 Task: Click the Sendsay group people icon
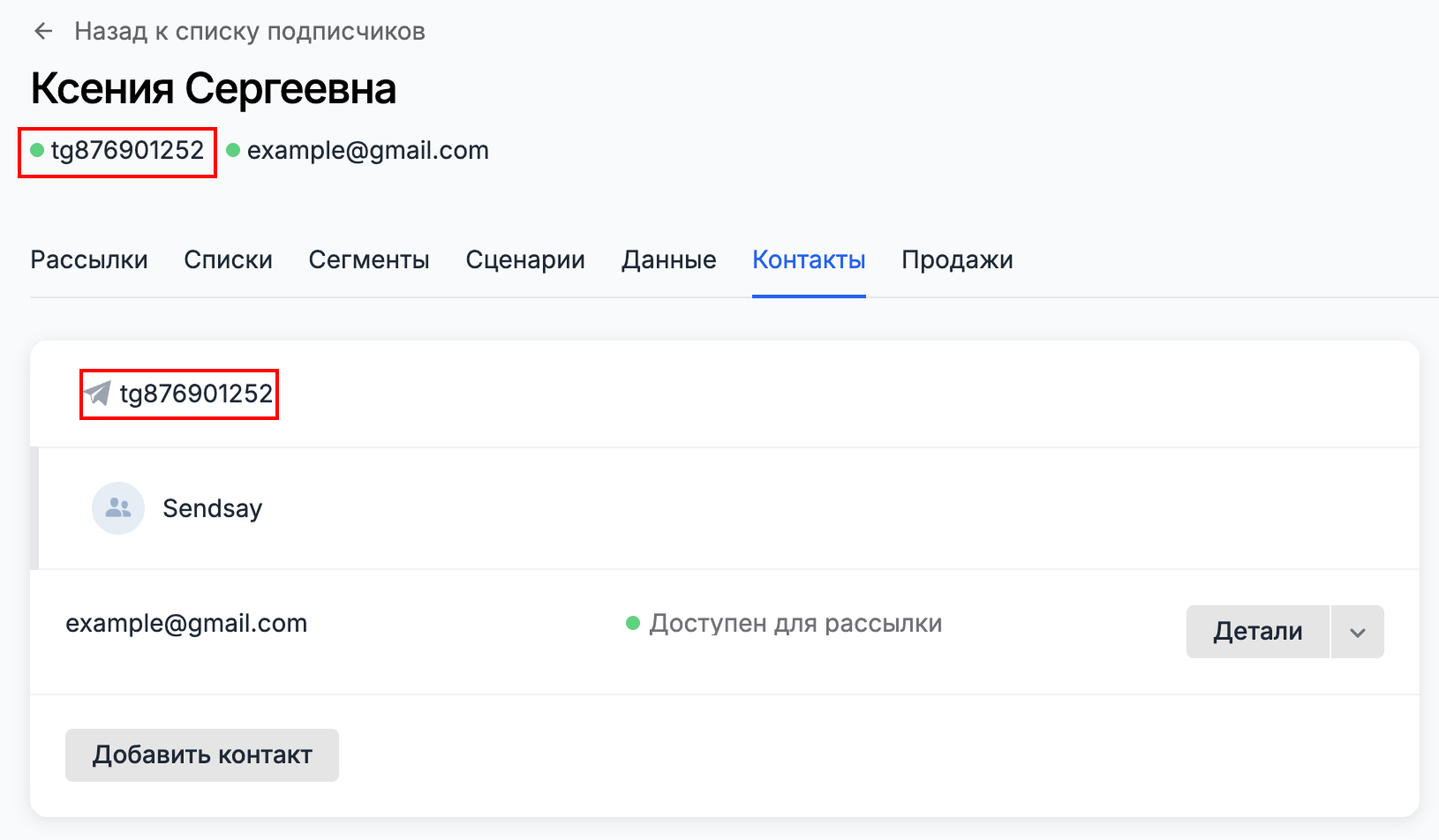click(x=117, y=507)
